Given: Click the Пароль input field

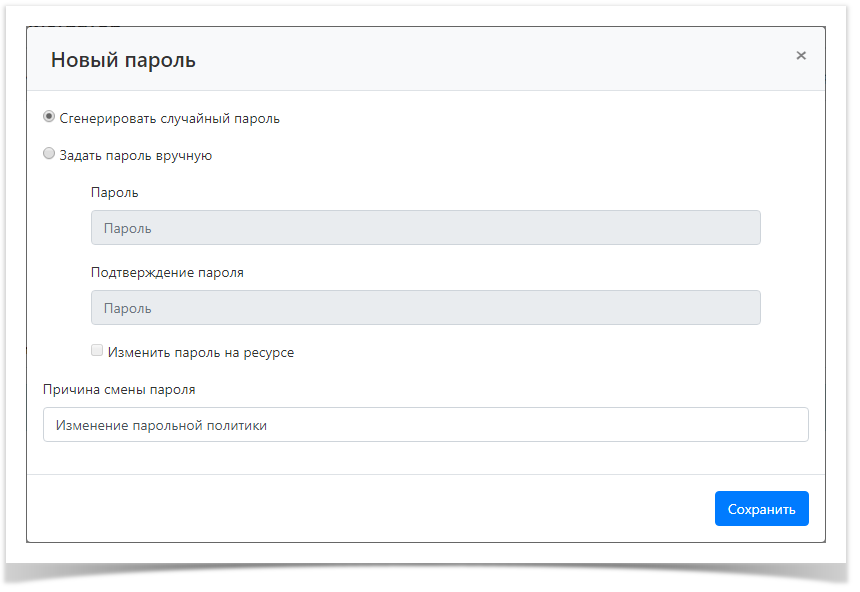Looking at the screenshot, I should [425, 228].
